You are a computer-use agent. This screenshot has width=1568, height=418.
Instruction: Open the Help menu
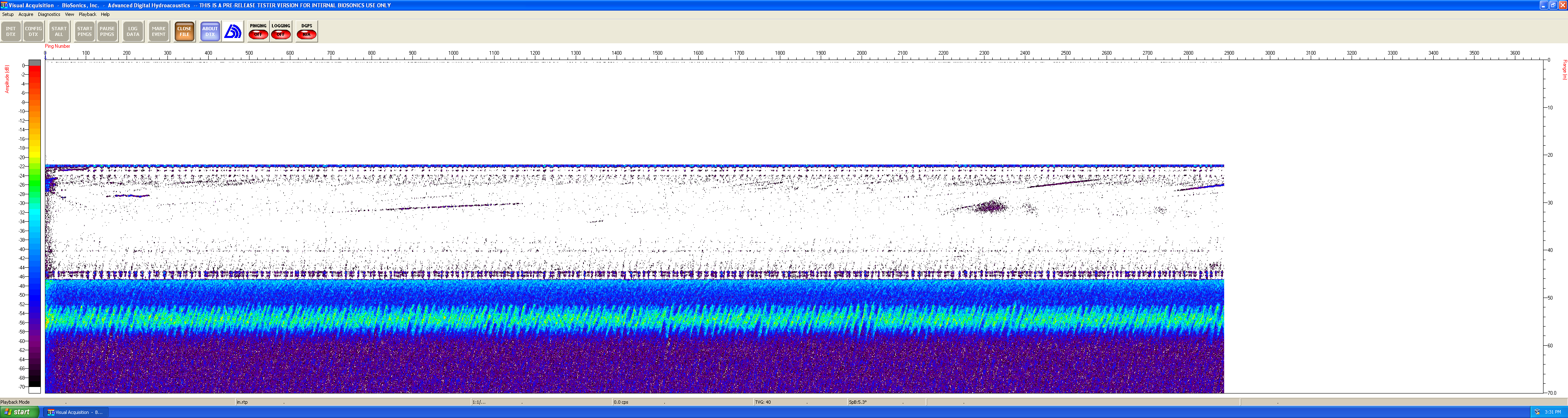coord(105,15)
